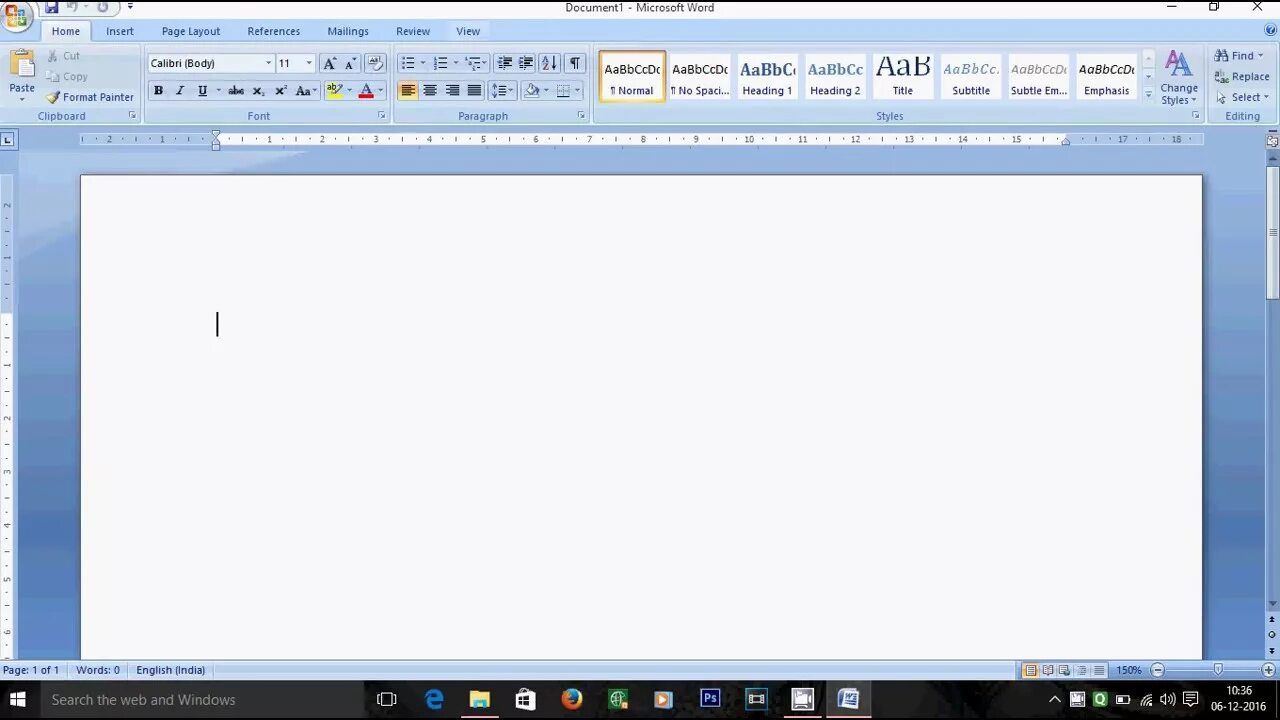1280x720 pixels.
Task: Open the Calibri (Body) font dropdown
Action: tap(268, 63)
